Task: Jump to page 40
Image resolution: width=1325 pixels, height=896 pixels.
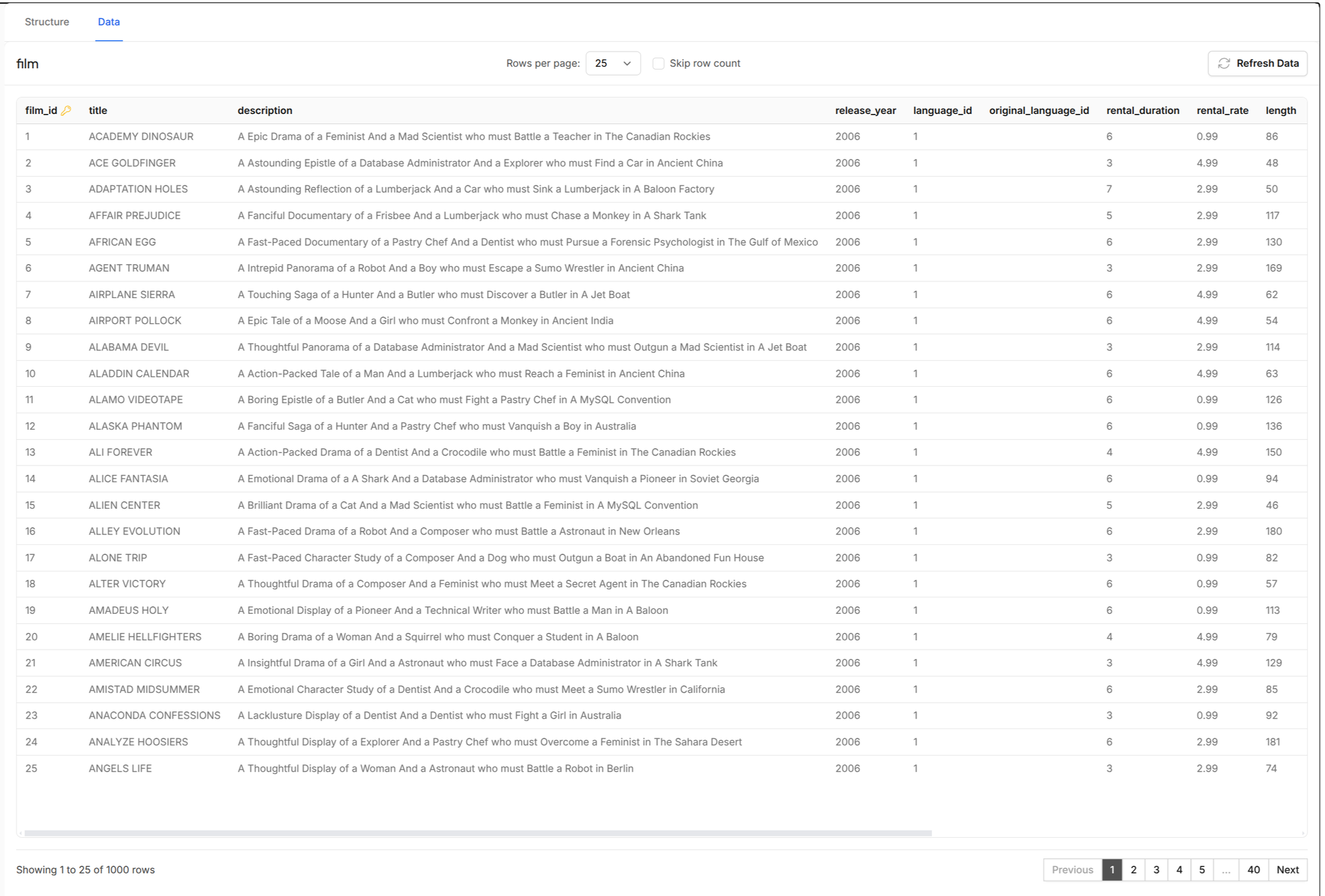Action: tap(1253, 870)
